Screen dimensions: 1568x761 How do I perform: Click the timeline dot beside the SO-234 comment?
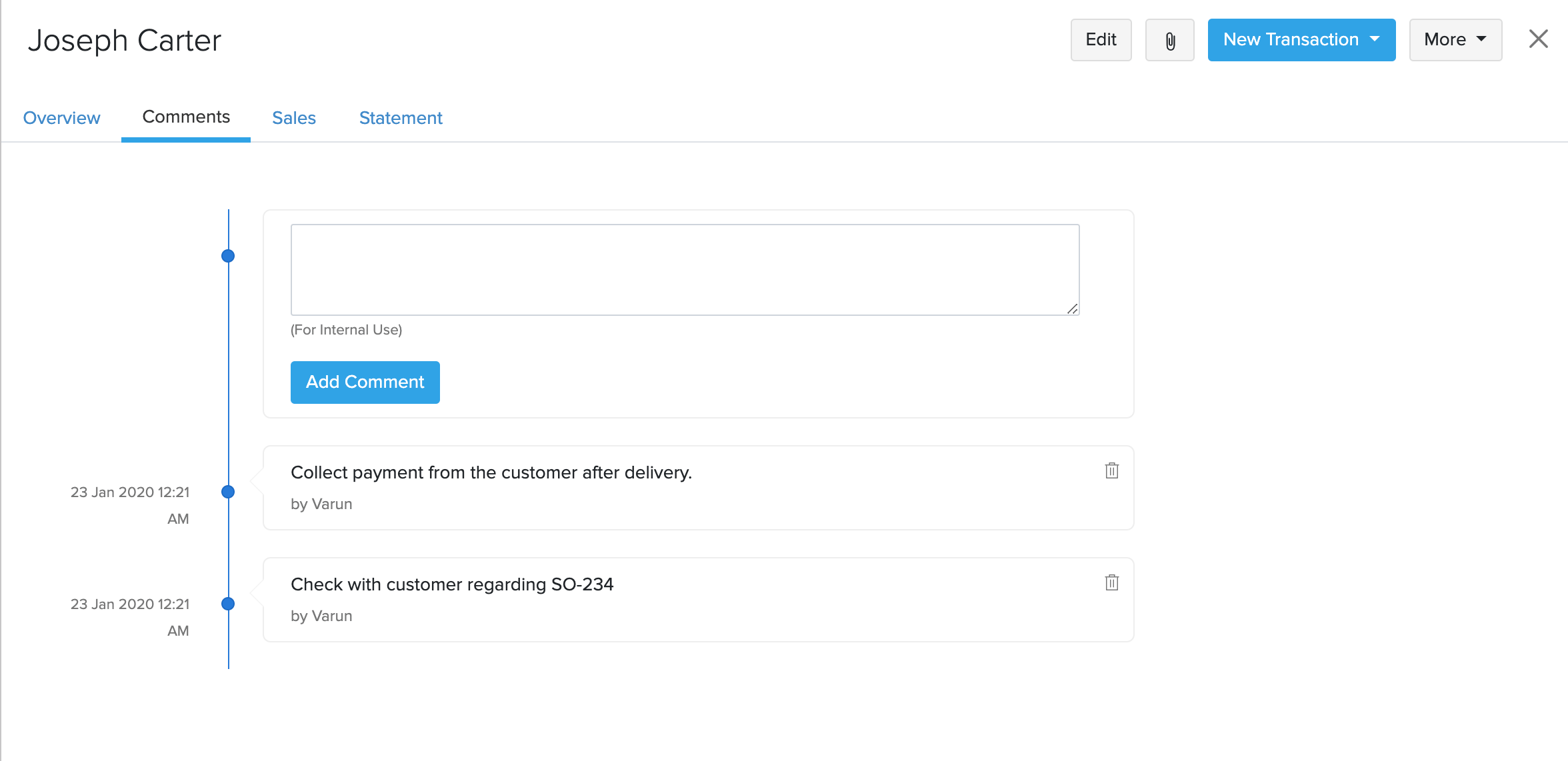[x=229, y=604]
